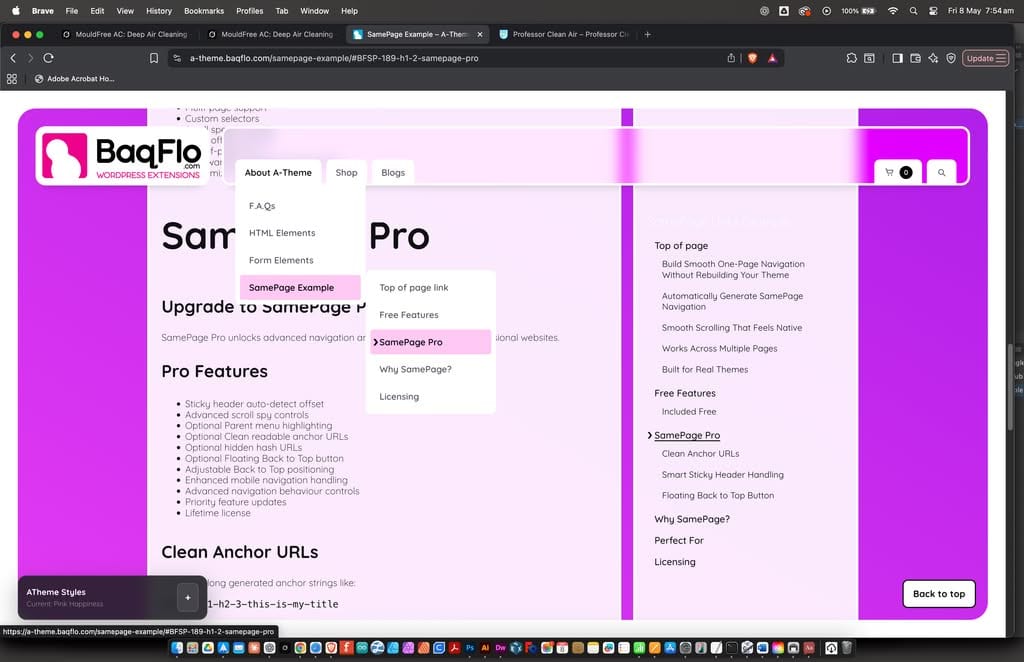Close the SamePage Example tab

480,35
